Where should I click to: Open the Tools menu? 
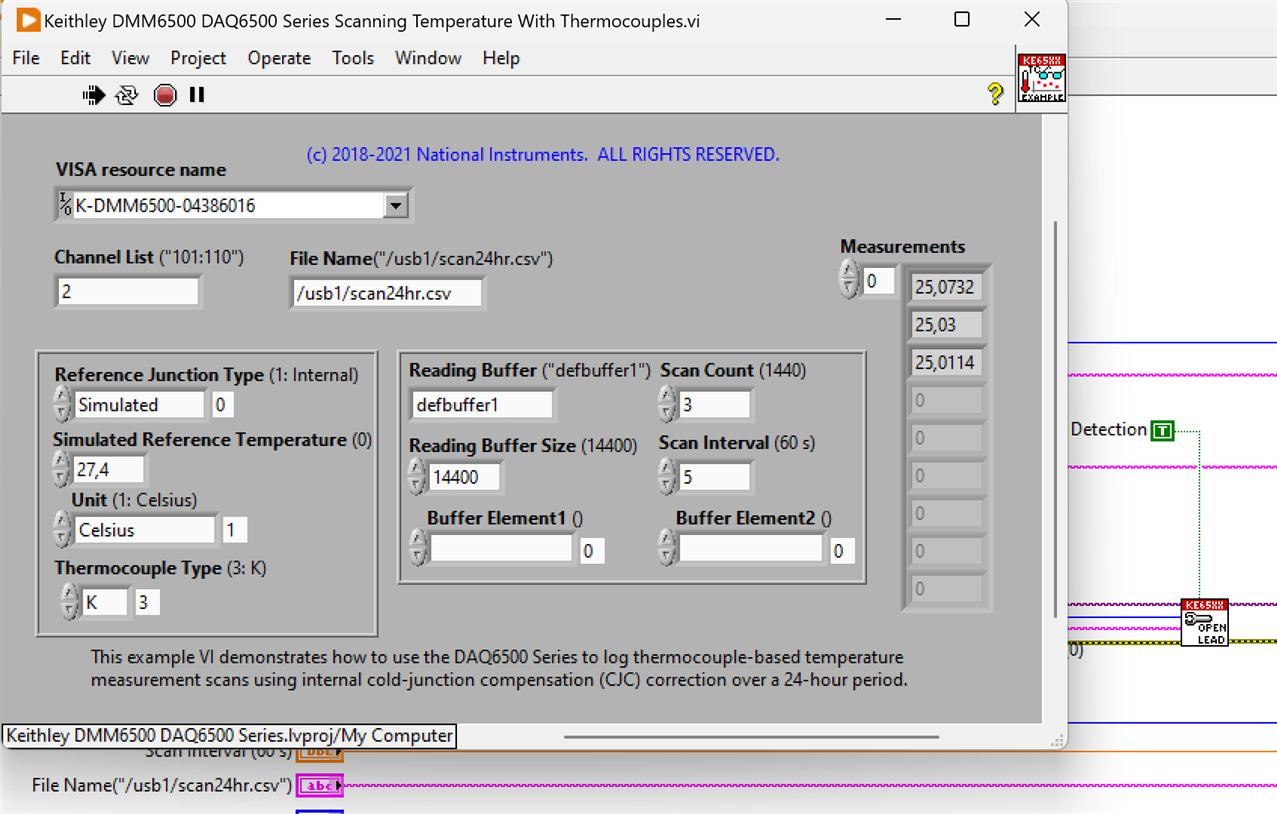tap(353, 58)
